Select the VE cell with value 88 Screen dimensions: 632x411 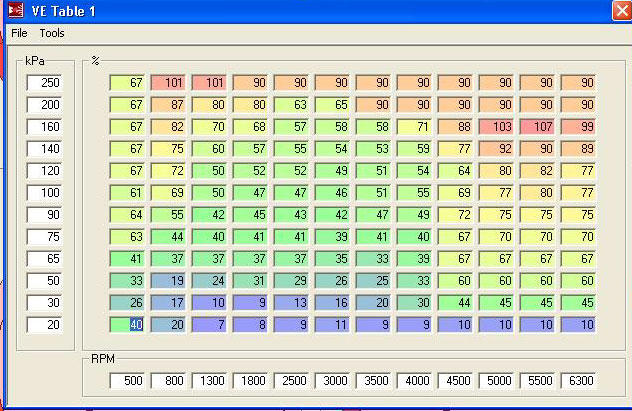(455, 127)
